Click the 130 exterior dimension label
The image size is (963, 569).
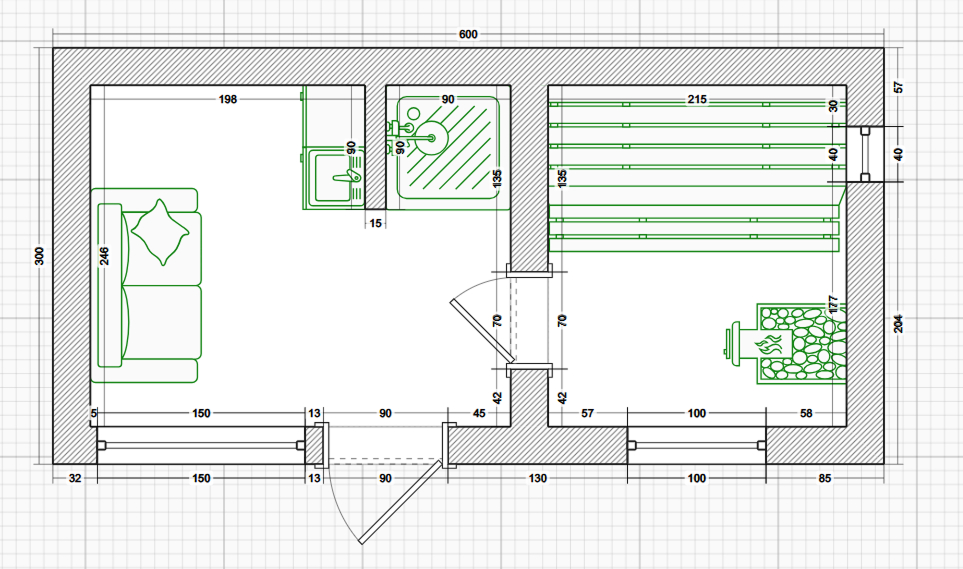537,478
